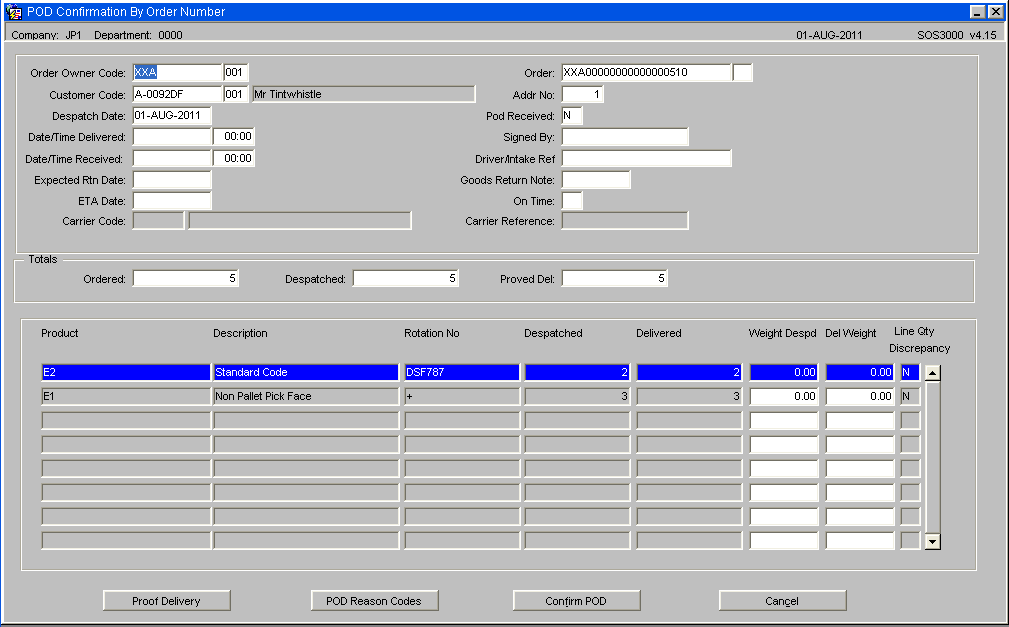Viewport: 1009px width, 627px height.
Task: Click the Despatched total field
Action: [x=405, y=278]
